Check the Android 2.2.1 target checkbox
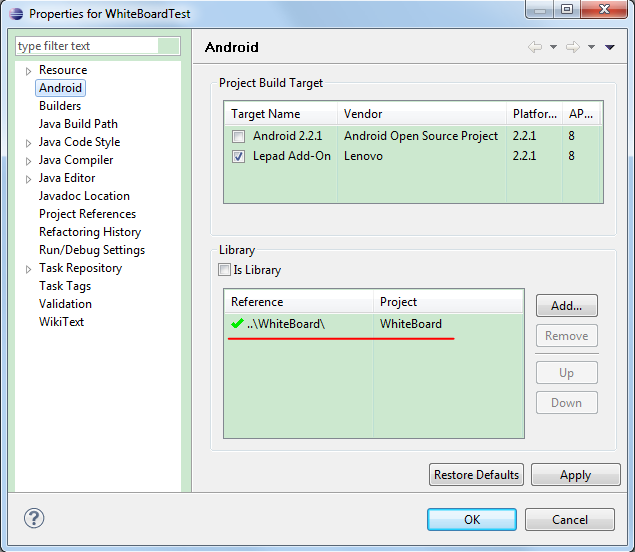The height and width of the screenshot is (552, 635). click(x=239, y=136)
